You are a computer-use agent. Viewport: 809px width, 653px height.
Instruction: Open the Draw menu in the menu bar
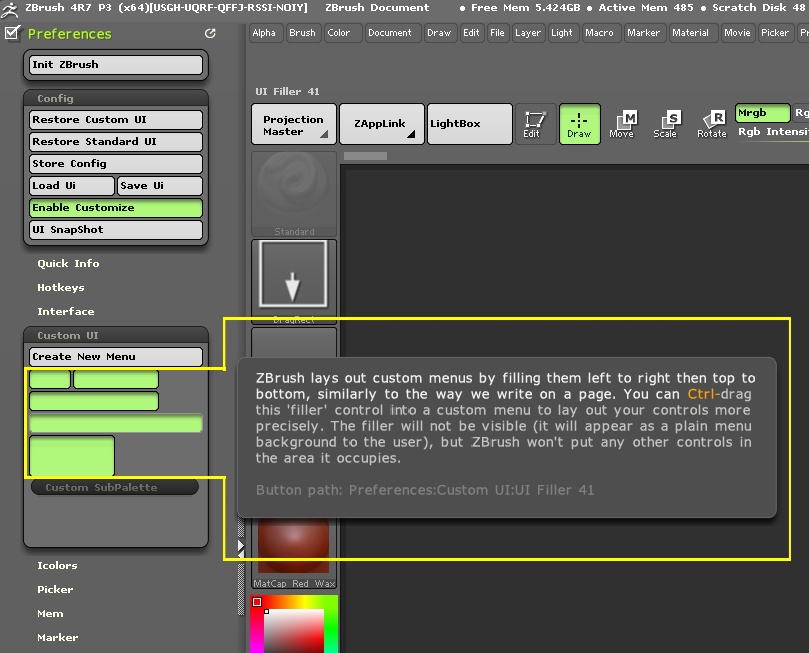pos(439,33)
